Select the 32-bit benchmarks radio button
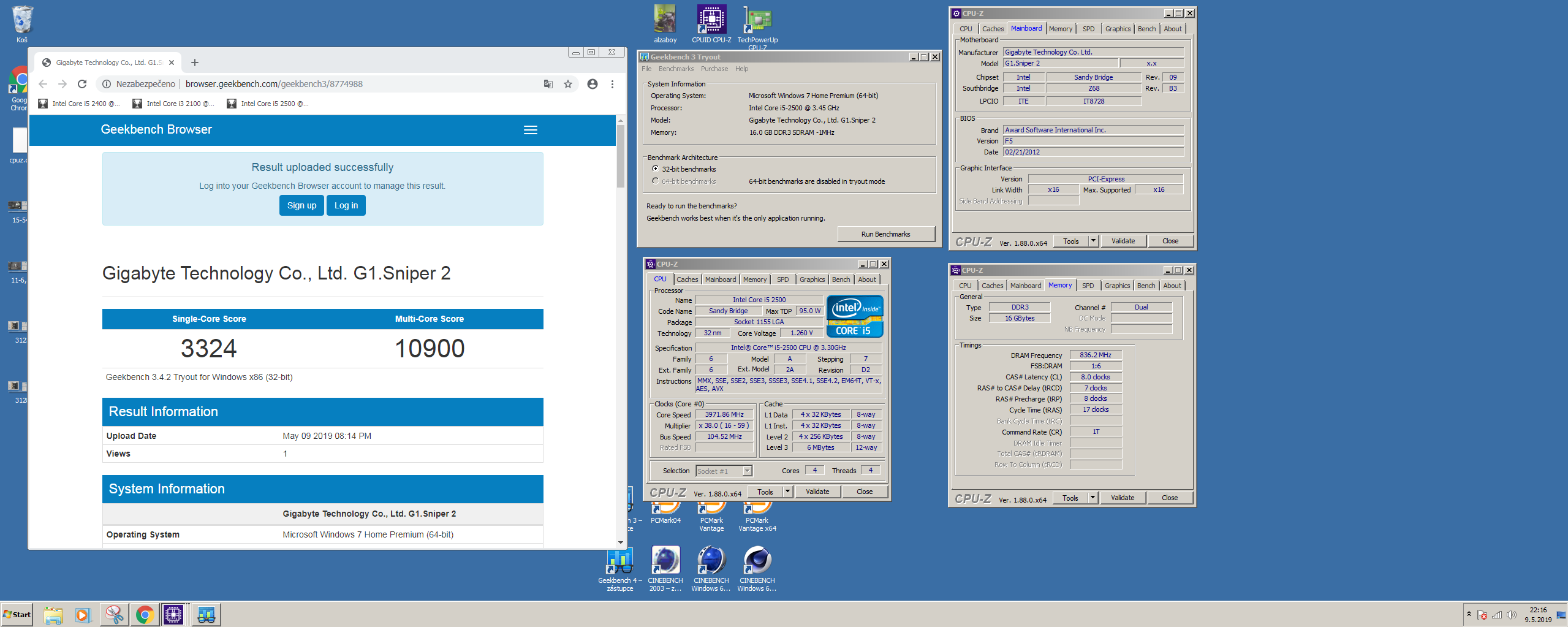The height and width of the screenshot is (627, 1568). click(656, 169)
